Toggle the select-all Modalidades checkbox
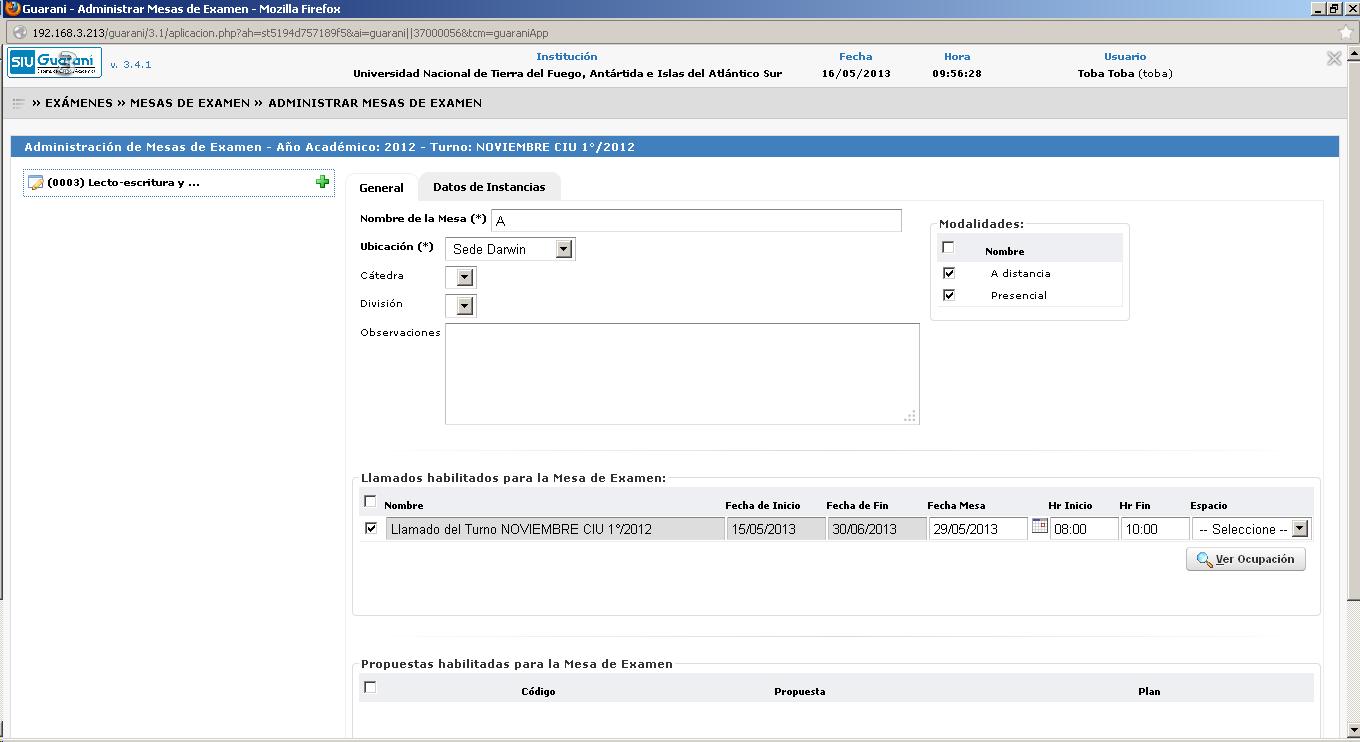 (948, 248)
